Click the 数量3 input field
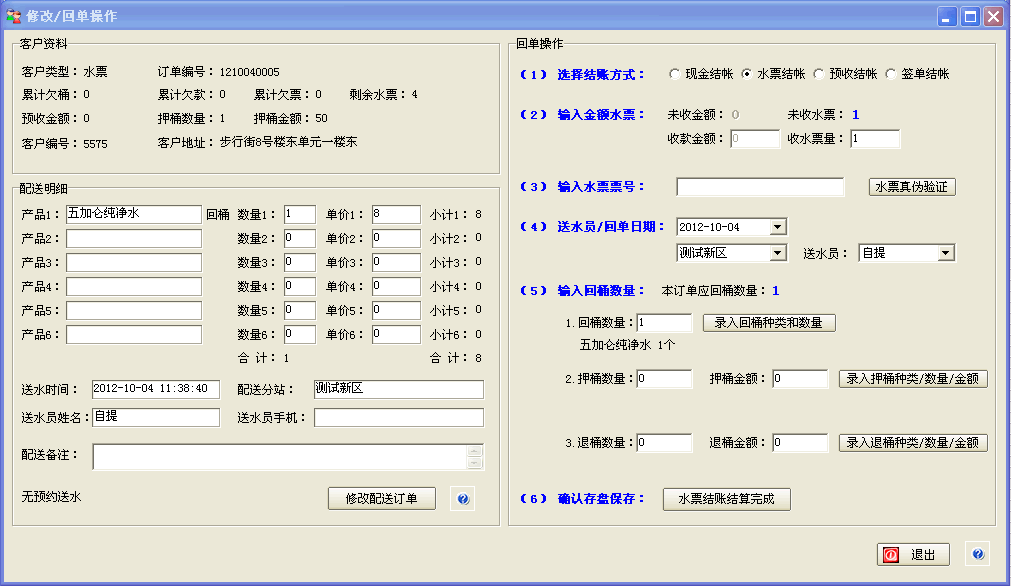 [300, 262]
